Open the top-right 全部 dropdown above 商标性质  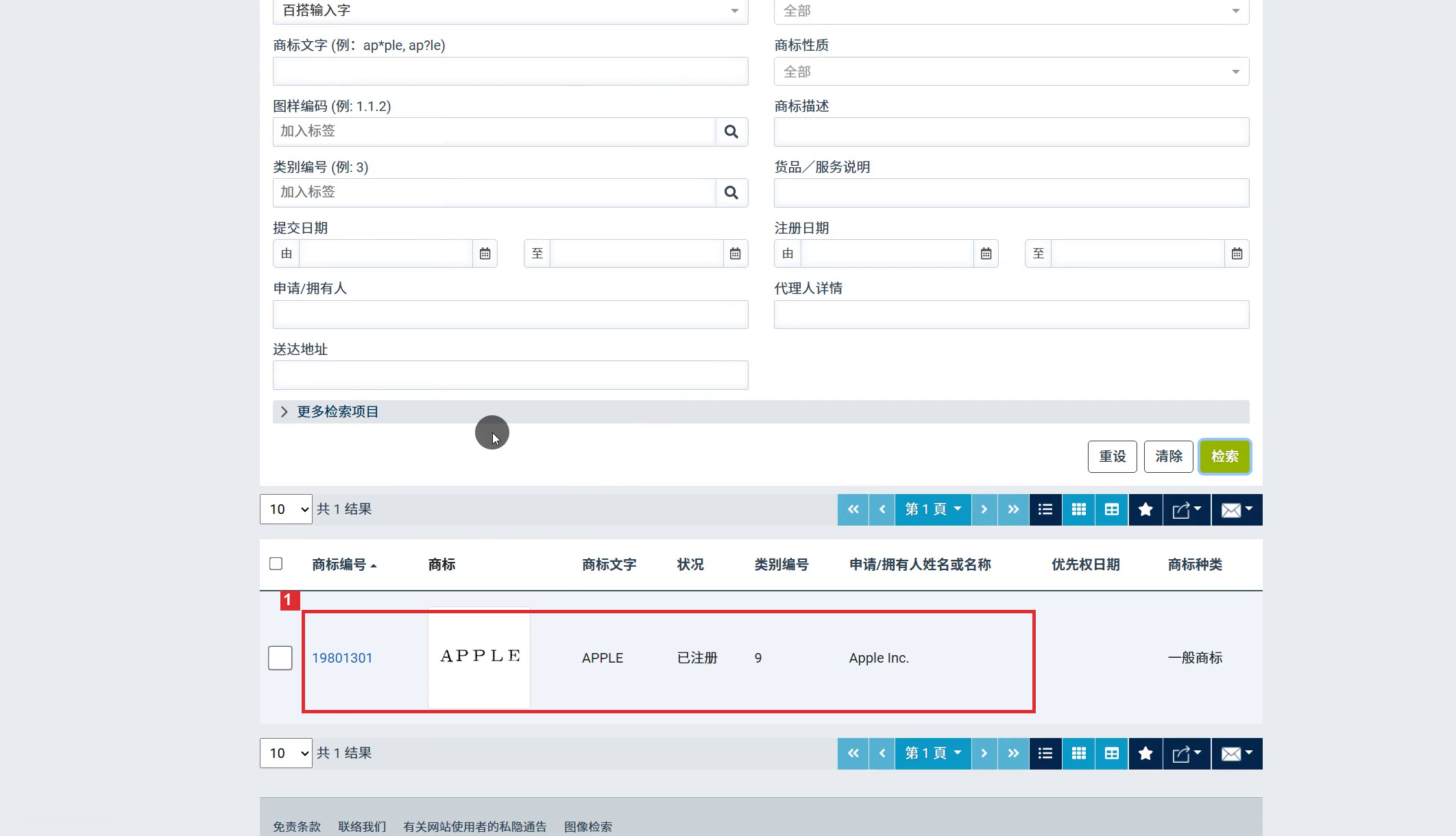coord(1011,11)
